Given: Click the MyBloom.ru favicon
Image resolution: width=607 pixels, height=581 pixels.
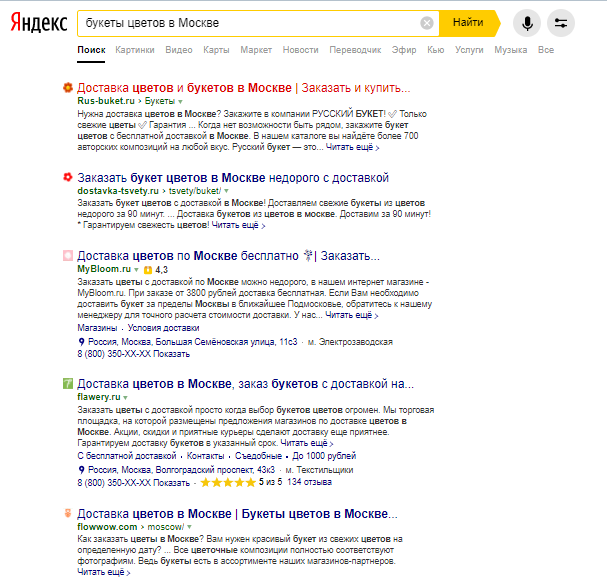Looking at the screenshot, I should [x=68, y=255].
